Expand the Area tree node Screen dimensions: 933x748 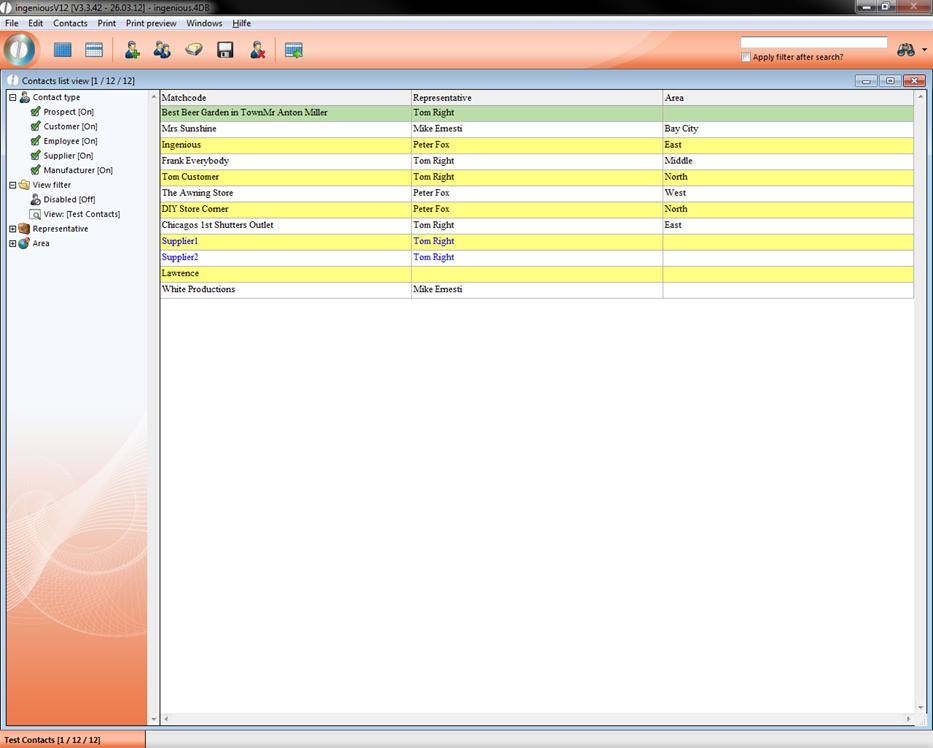[x=13, y=243]
